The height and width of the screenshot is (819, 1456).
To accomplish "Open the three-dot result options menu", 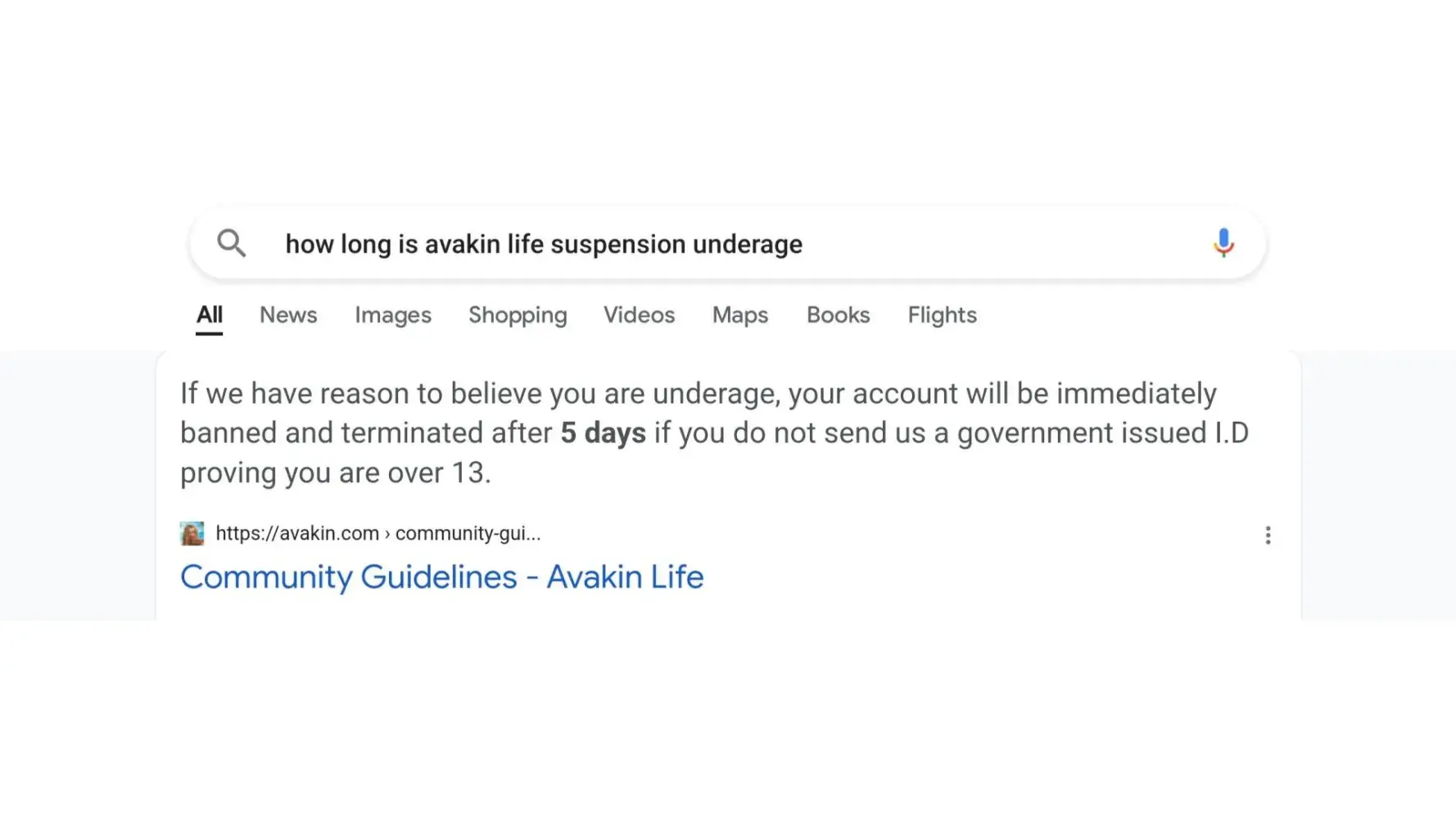I will tap(1267, 536).
